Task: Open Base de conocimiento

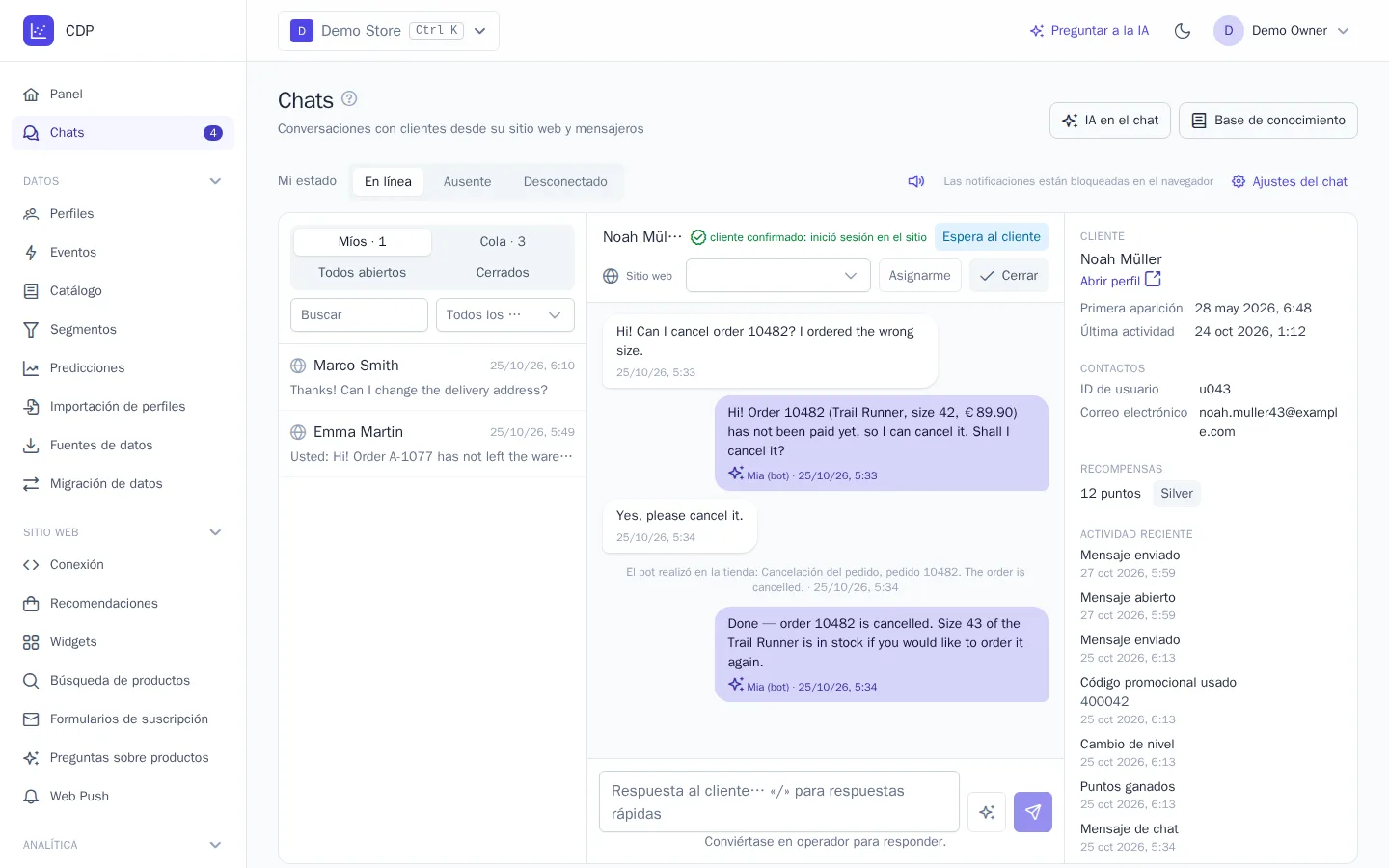Action: coord(1268,121)
